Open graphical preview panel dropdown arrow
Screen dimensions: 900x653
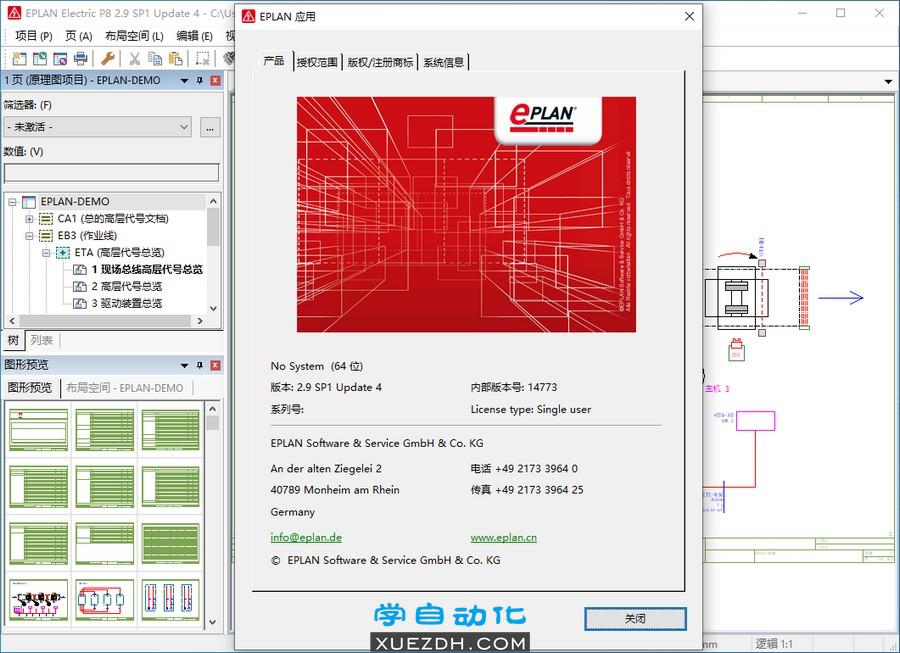184,366
